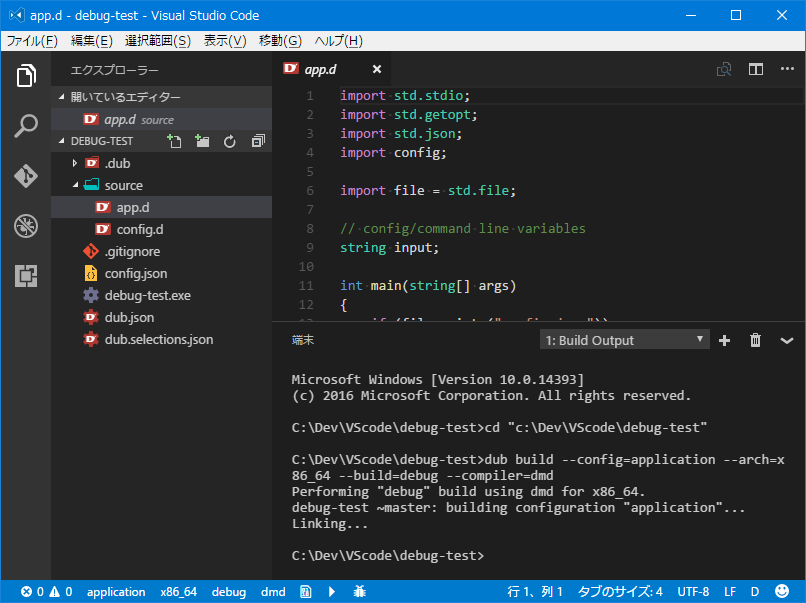806x603 pixels.
Task: Click the '// config/command line variables' comment
Action: 463,229
